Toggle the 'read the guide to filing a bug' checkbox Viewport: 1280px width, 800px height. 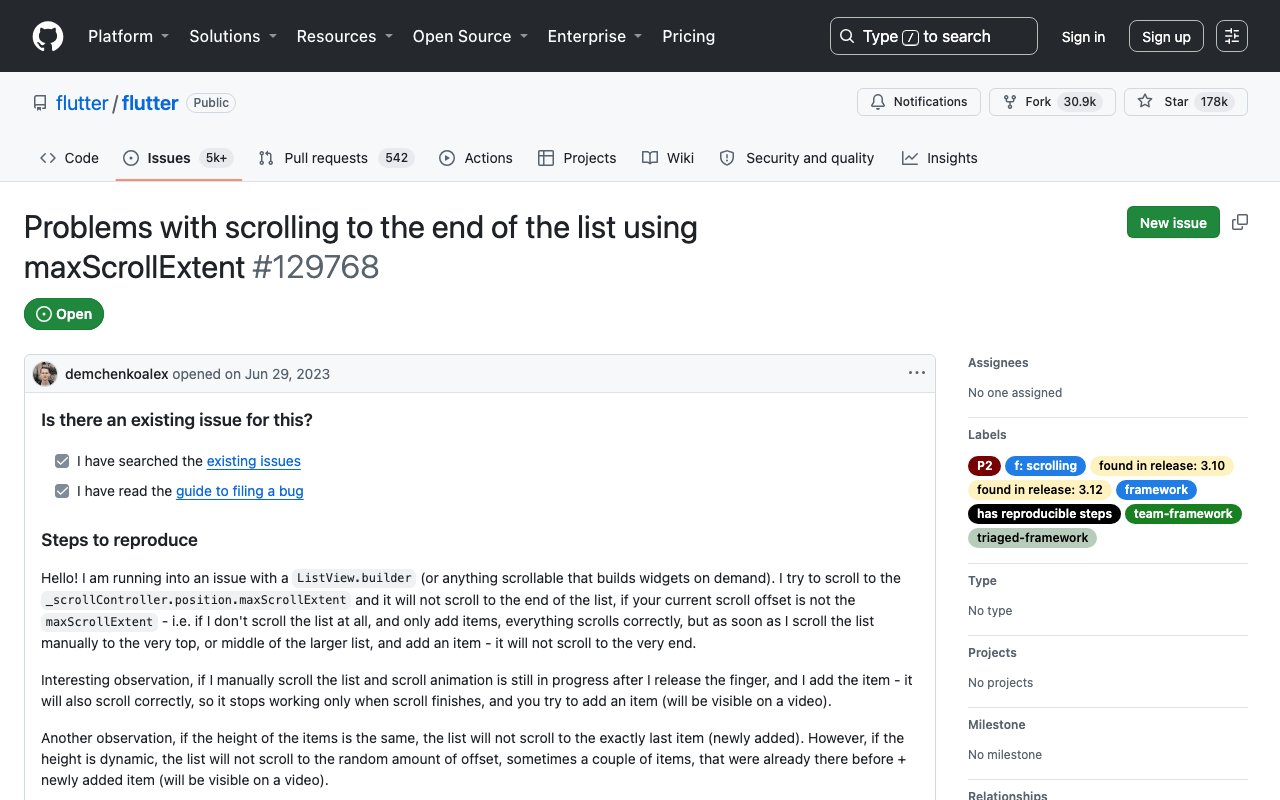[62, 491]
